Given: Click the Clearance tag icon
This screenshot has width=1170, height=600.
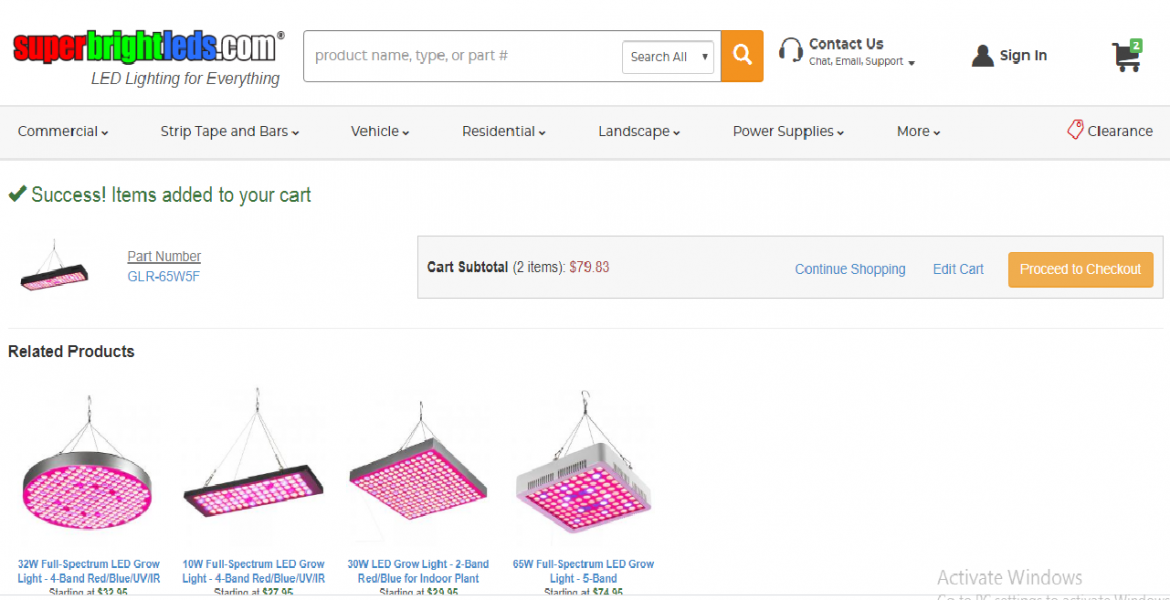Looking at the screenshot, I should click(1075, 130).
